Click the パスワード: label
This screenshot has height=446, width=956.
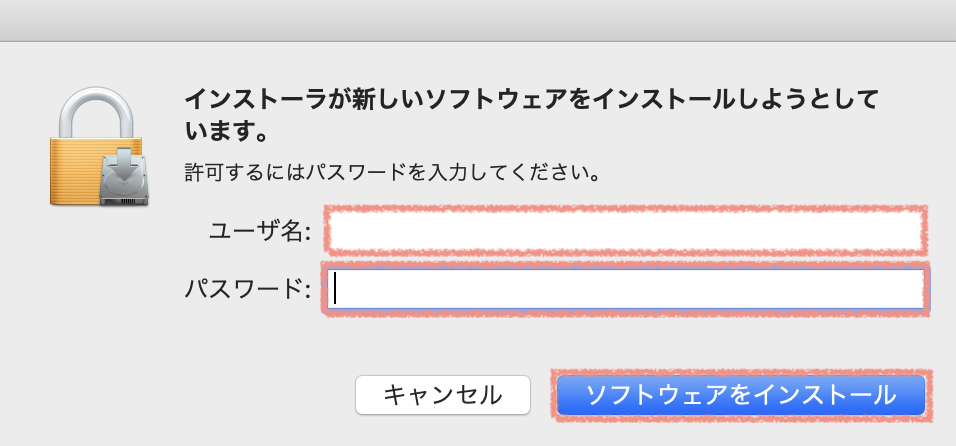pyautogui.click(x=248, y=289)
